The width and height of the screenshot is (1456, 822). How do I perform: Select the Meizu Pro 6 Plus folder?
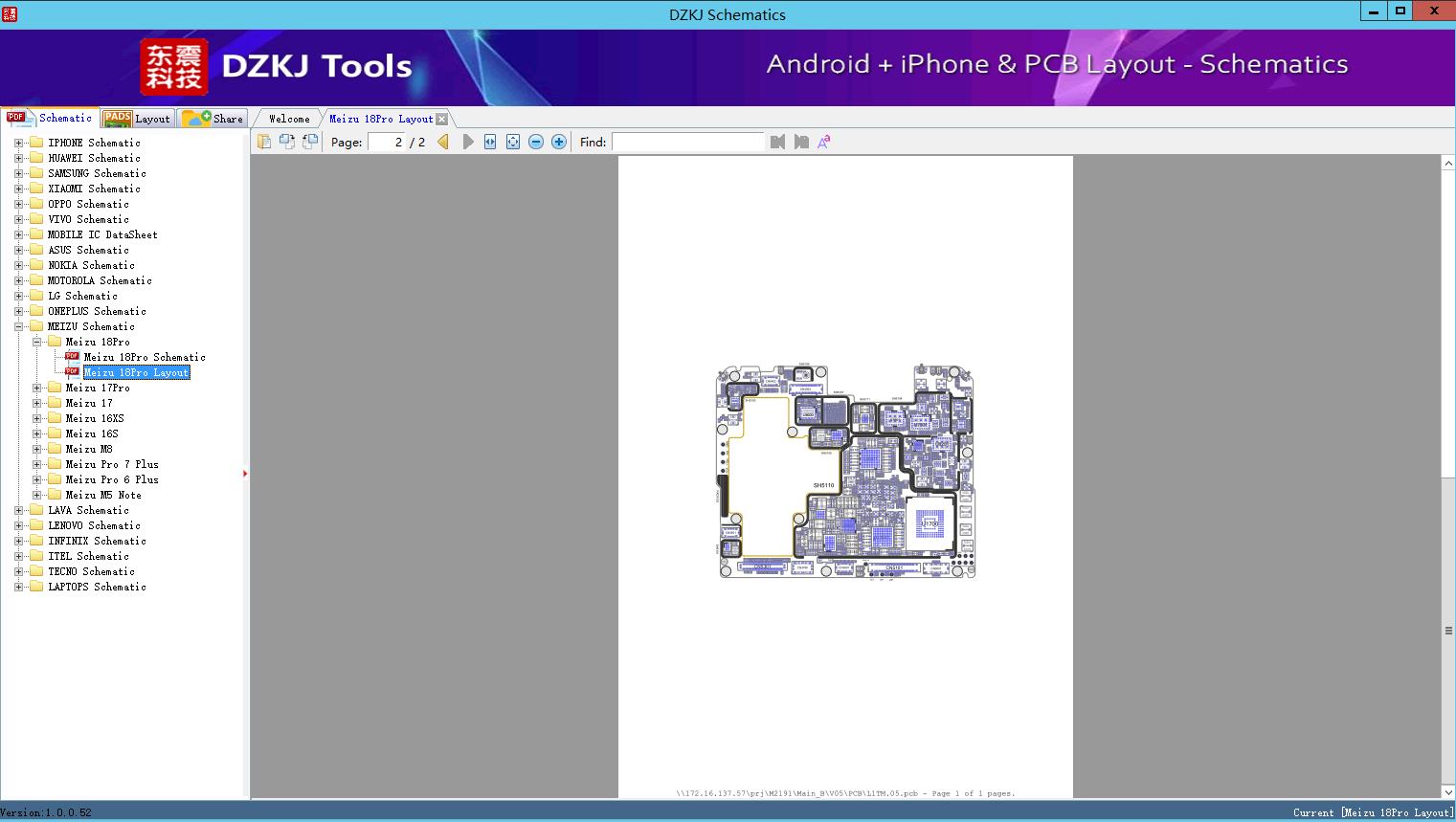pos(112,479)
